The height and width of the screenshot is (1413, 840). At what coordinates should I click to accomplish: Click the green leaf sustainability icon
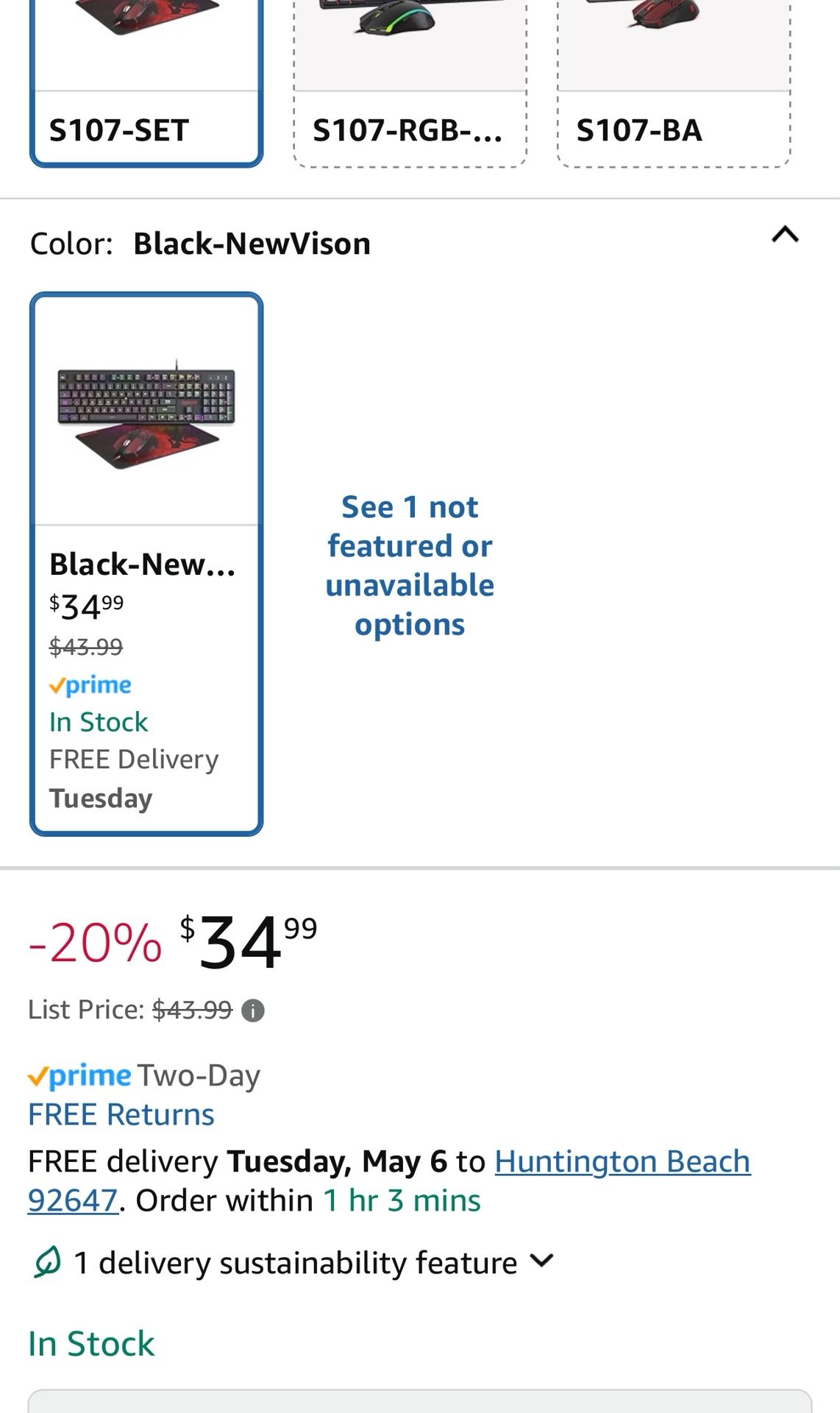46,1262
